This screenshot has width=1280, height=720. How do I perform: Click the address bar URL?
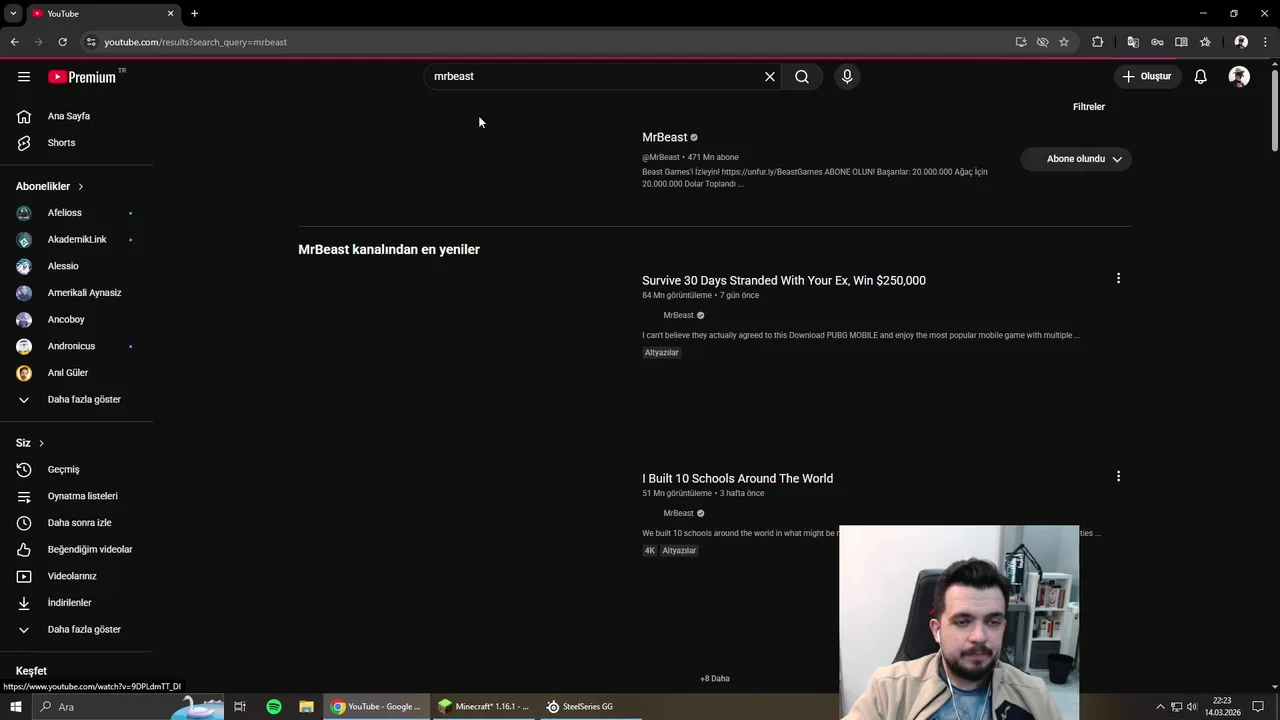tap(196, 42)
